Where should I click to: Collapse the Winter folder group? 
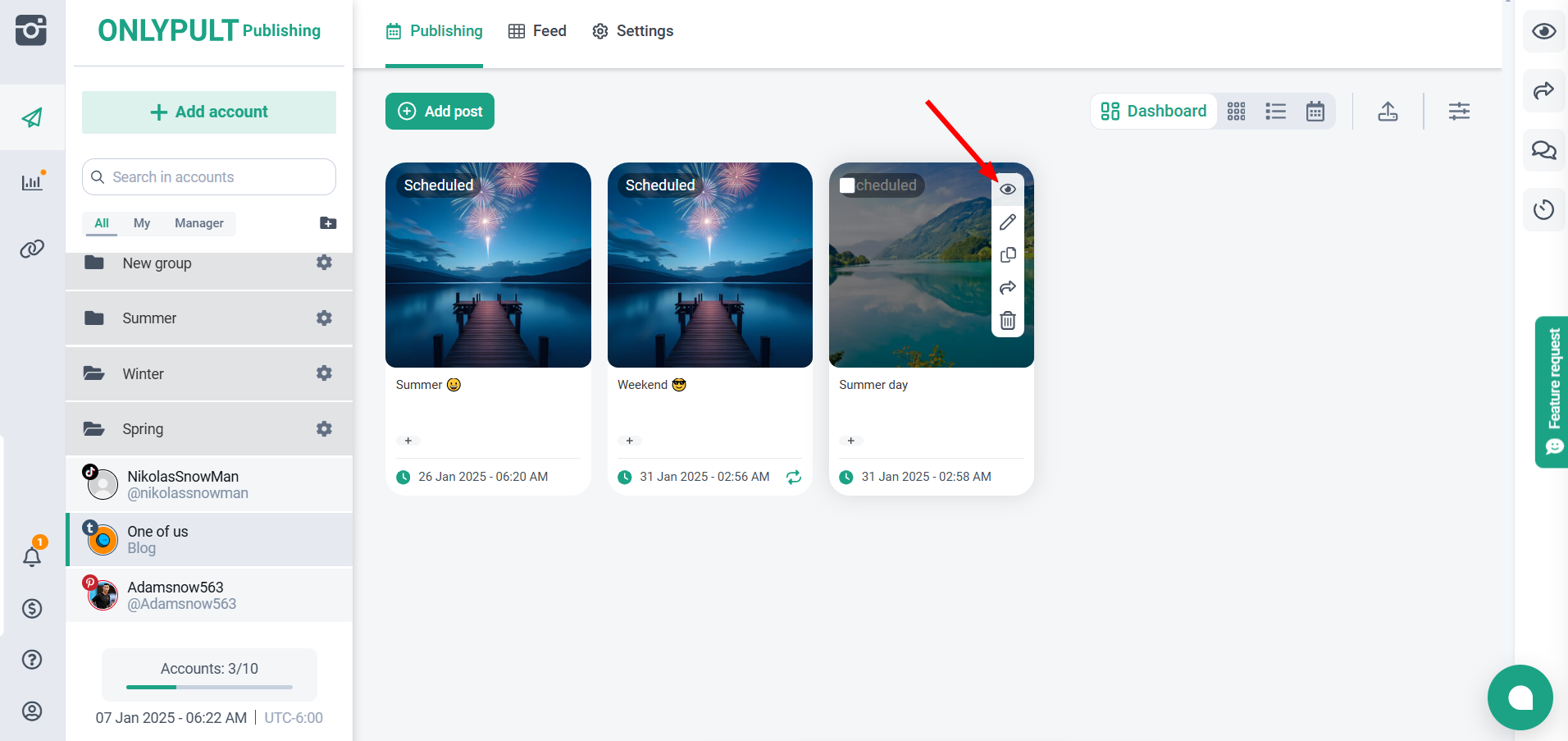tap(143, 374)
